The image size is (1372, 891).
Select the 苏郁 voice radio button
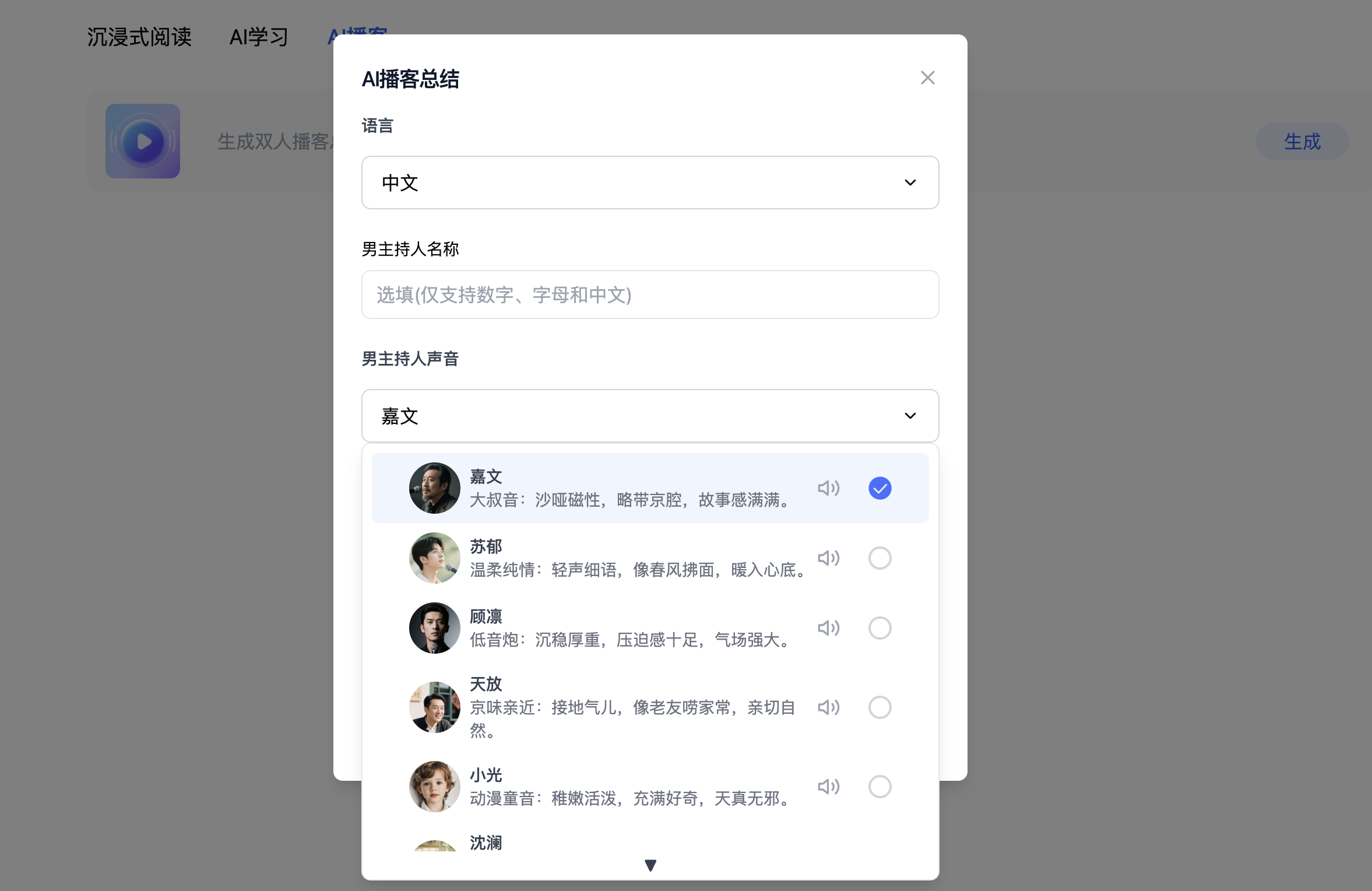coord(880,558)
